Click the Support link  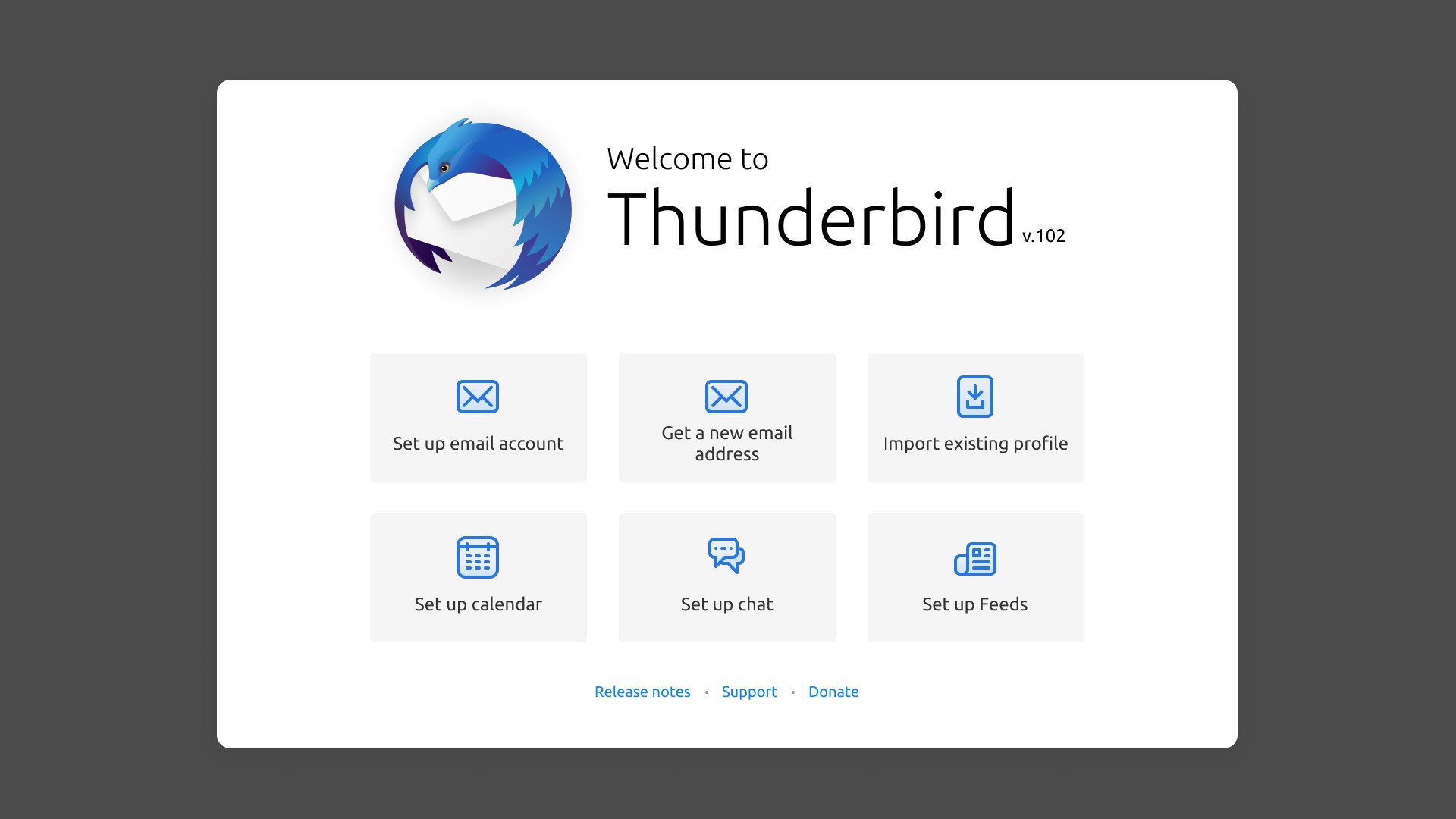click(749, 692)
